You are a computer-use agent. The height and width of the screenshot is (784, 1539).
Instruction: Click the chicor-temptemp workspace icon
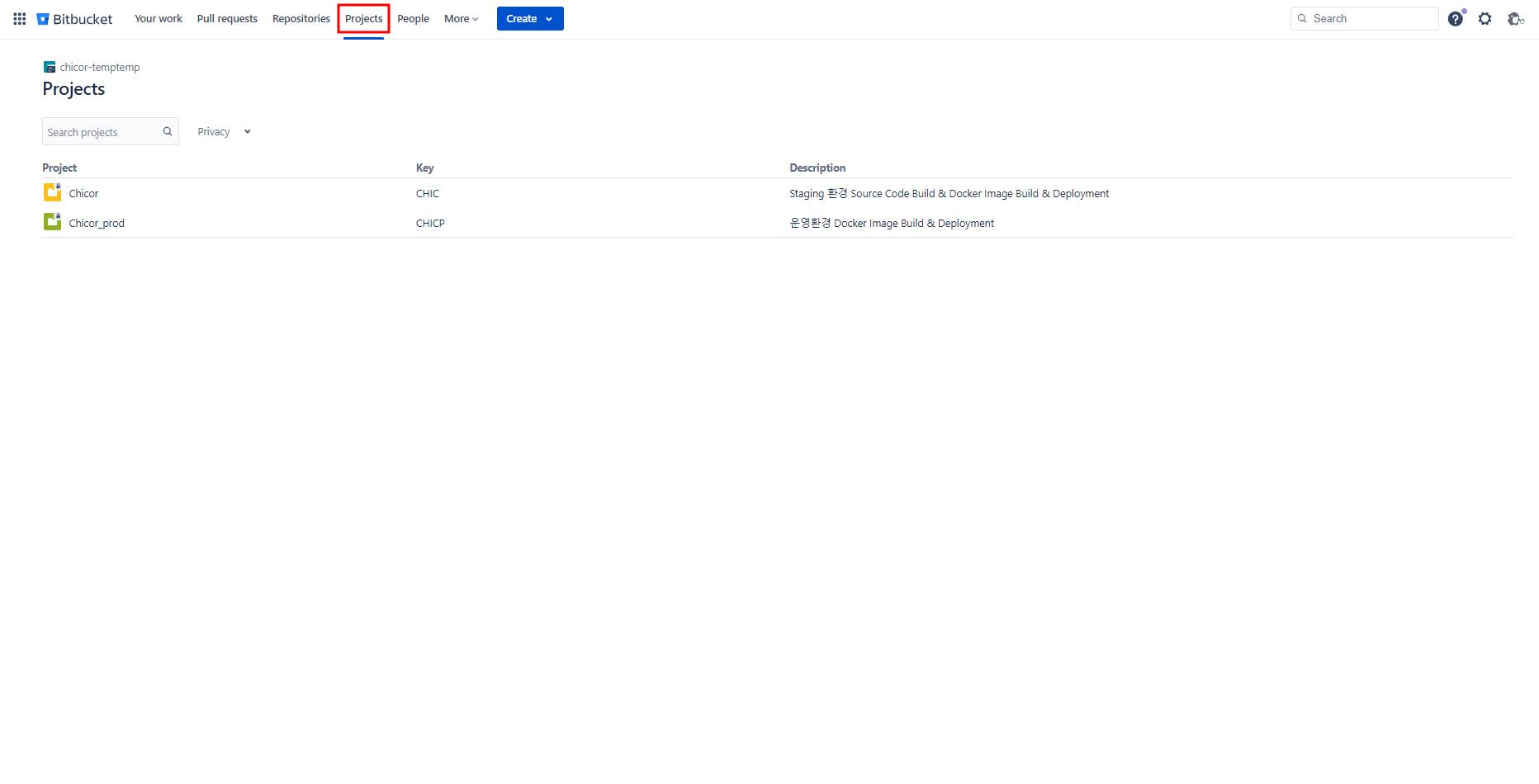tap(50, 68)
